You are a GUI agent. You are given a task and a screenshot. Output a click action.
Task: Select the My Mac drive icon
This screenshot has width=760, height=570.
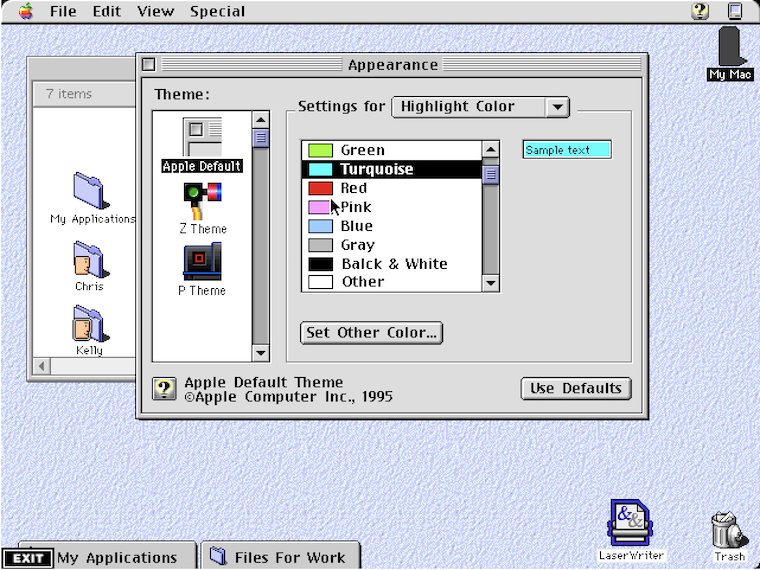point(730,47)
